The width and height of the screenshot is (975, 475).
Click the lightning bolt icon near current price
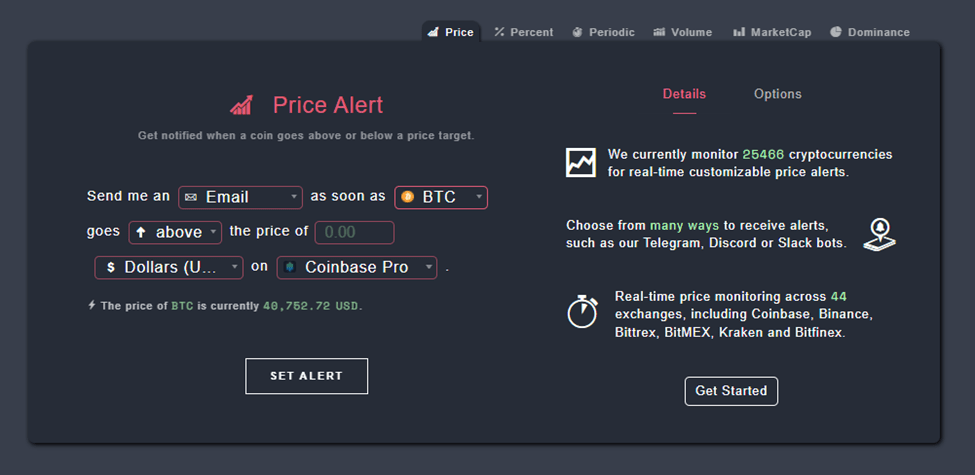tap(92, 305)
